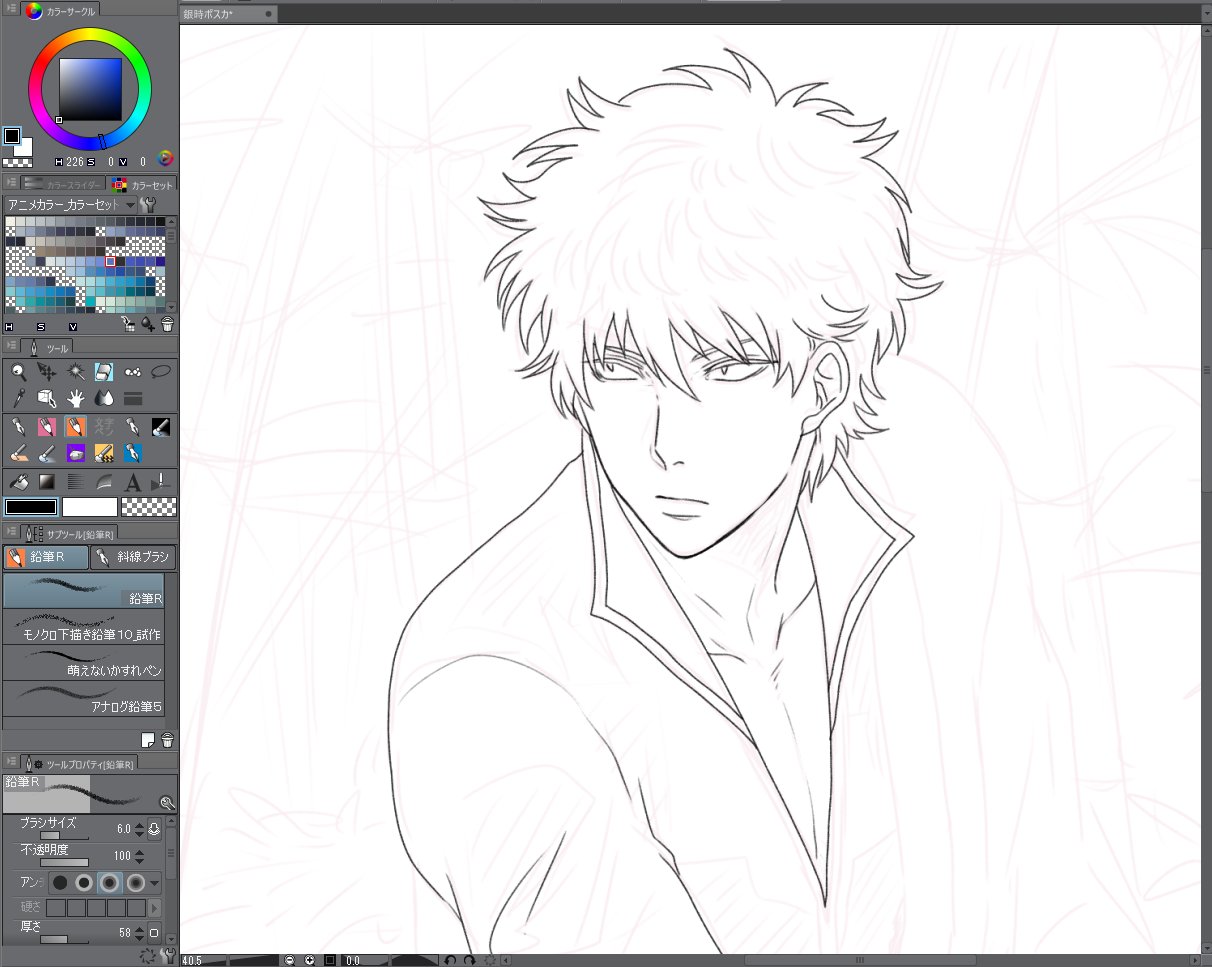Viewport: 1212px width, 967px height.
Task: Select the Fill bucket tool
Action: [18, 482]
